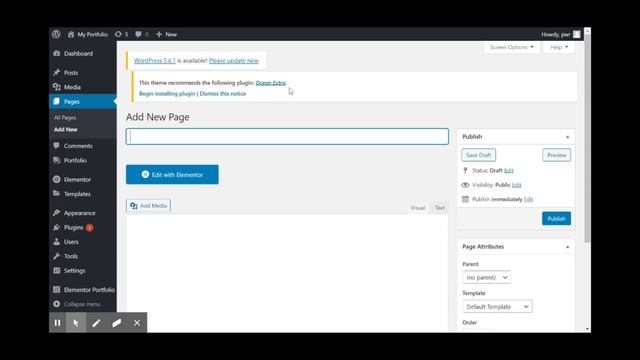Click the Howdy user account menu
Image resolution: width=640 pixels, height=360 pixels.
560,34
